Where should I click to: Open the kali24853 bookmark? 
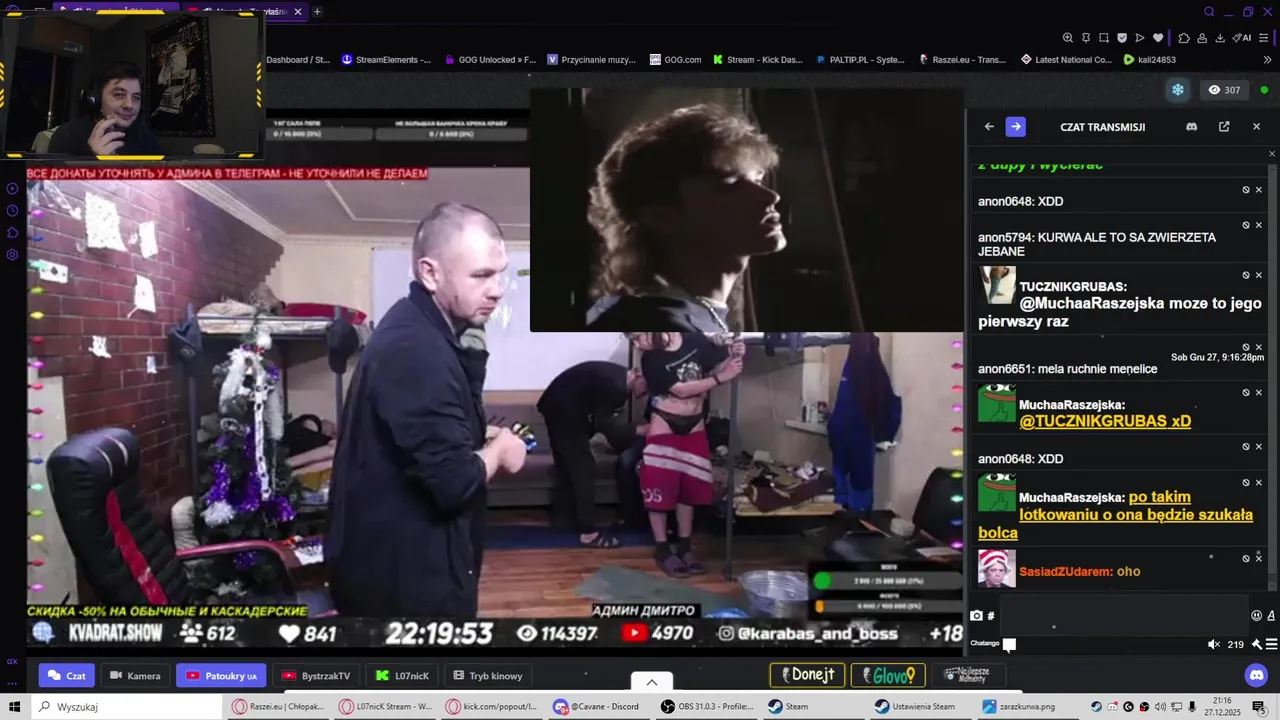point(1150,59)
